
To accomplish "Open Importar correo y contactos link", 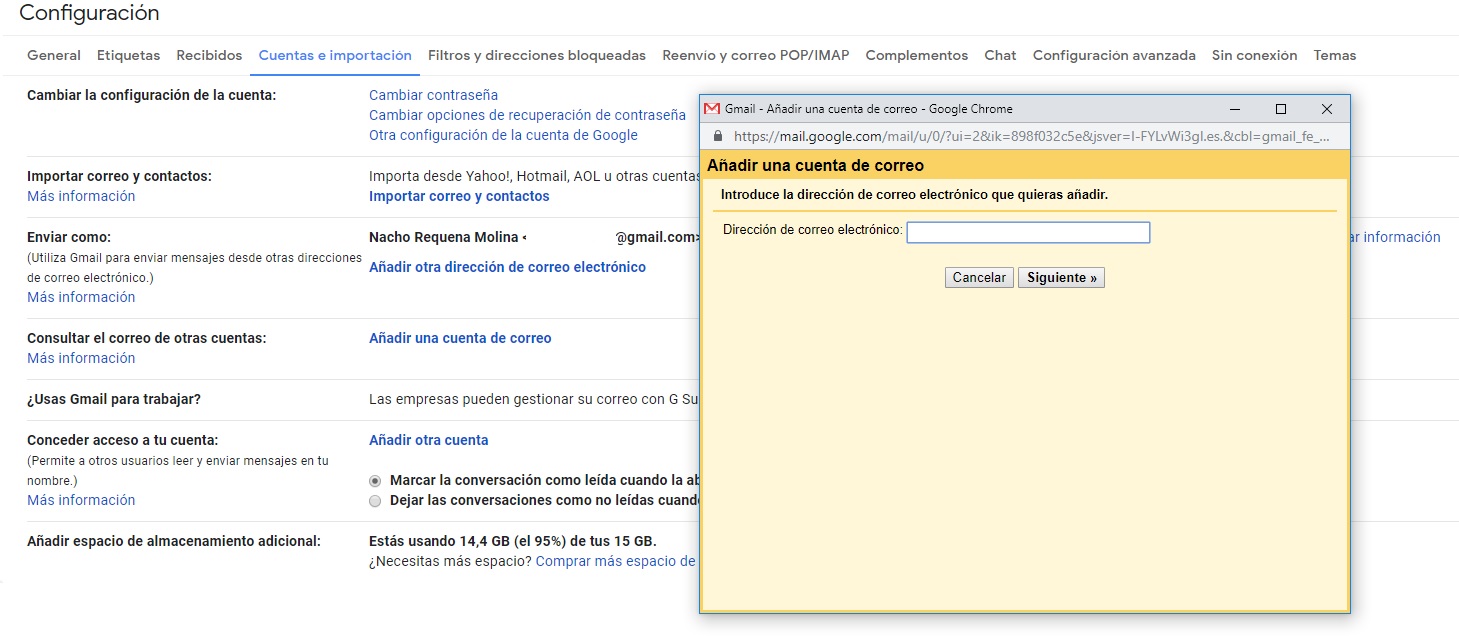I will tap(459, 196).
